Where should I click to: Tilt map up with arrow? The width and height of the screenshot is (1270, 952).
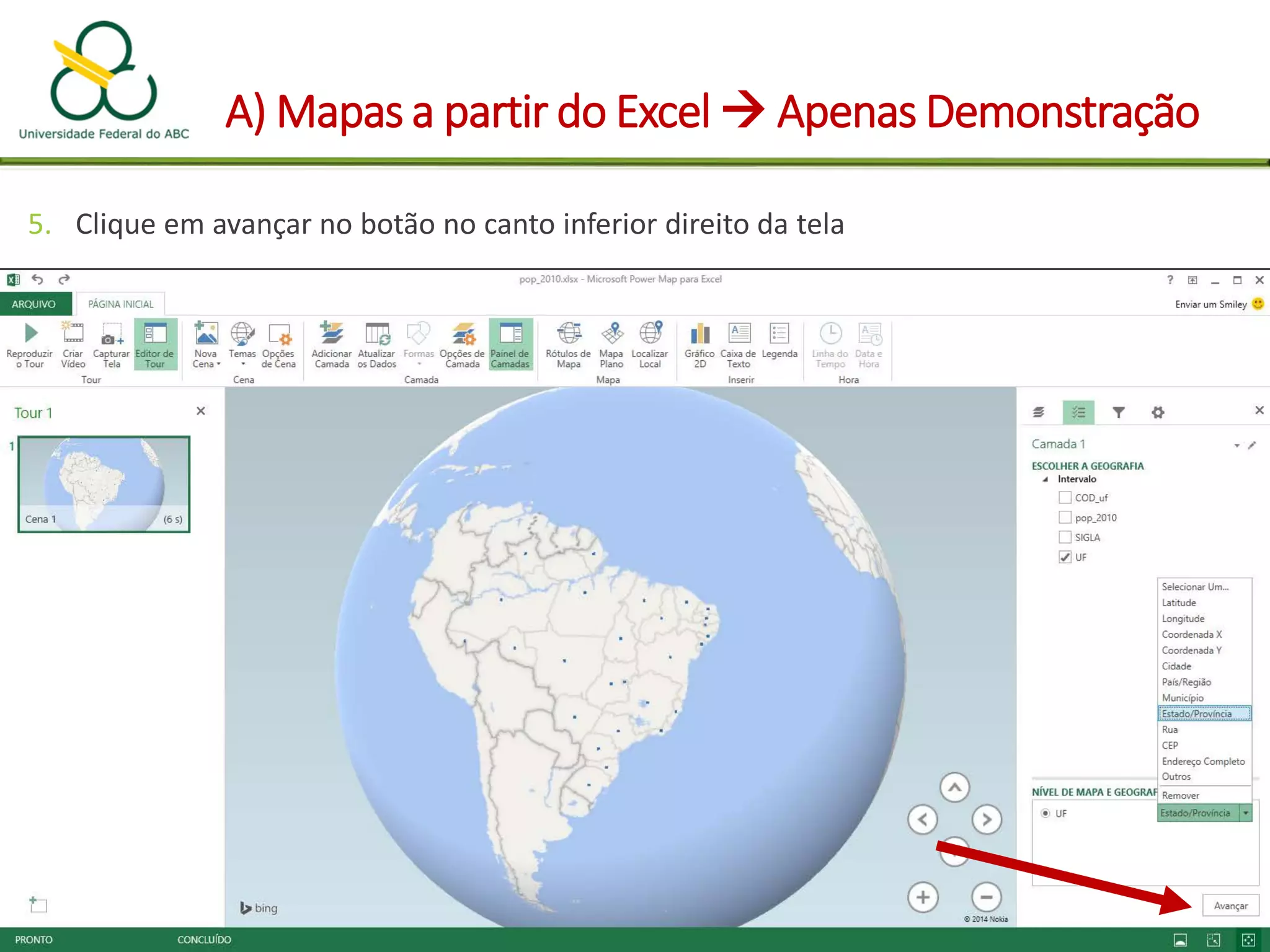coord(955,788)
